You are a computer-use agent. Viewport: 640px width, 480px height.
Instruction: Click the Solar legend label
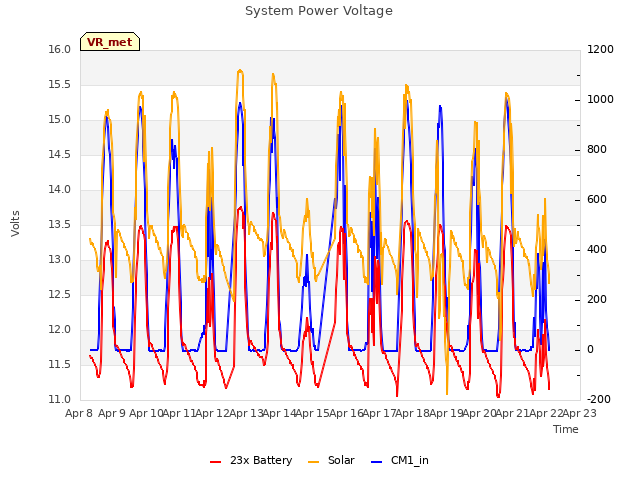[x=341, y=460]
